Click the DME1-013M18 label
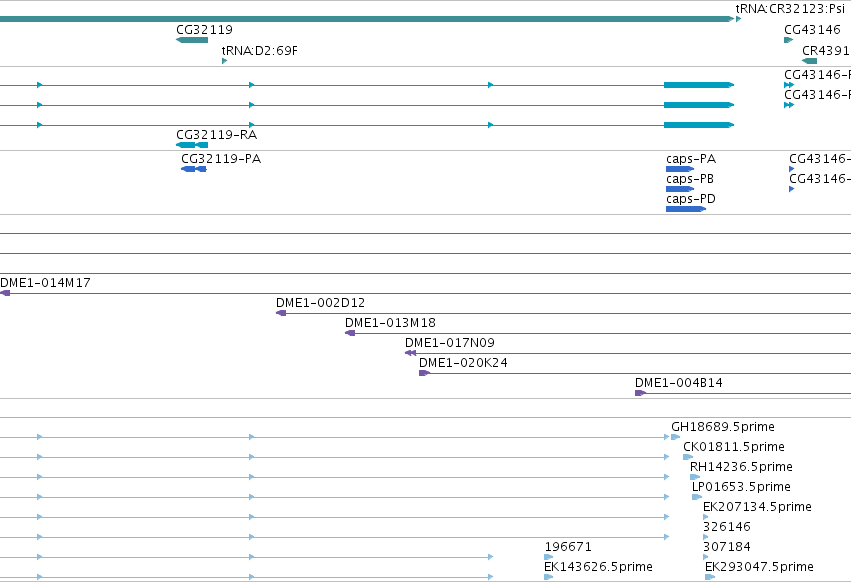The height and width of the screenshot is (582, 851). coord(390,323)
